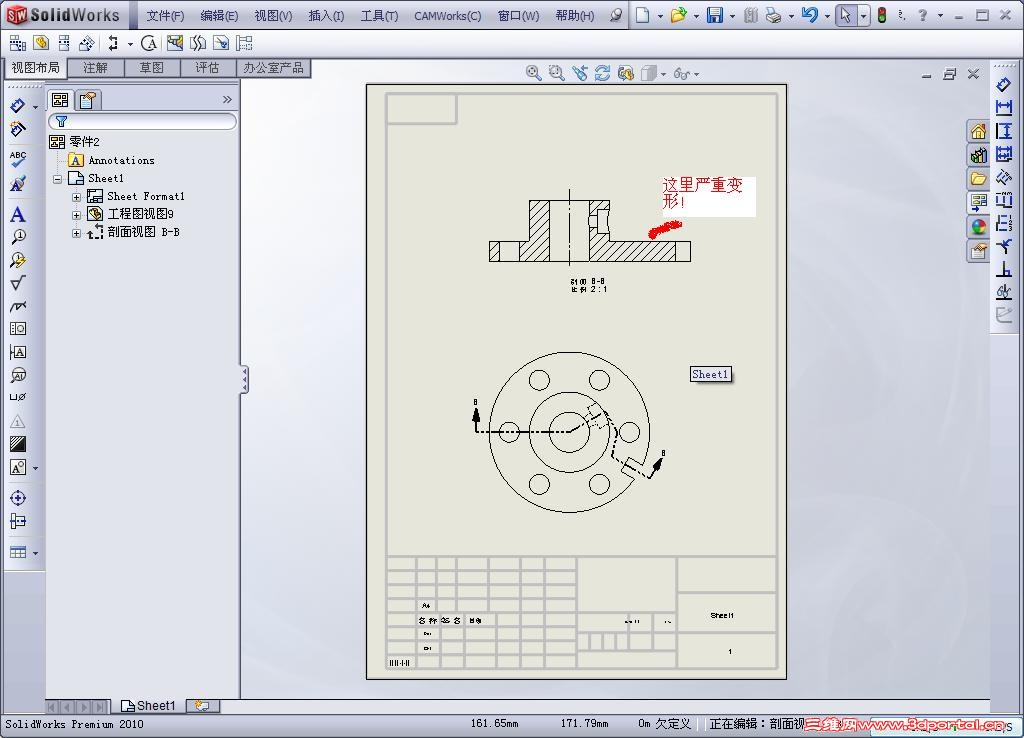
Task: Select the Centerline tool
Action: point(18,521)
